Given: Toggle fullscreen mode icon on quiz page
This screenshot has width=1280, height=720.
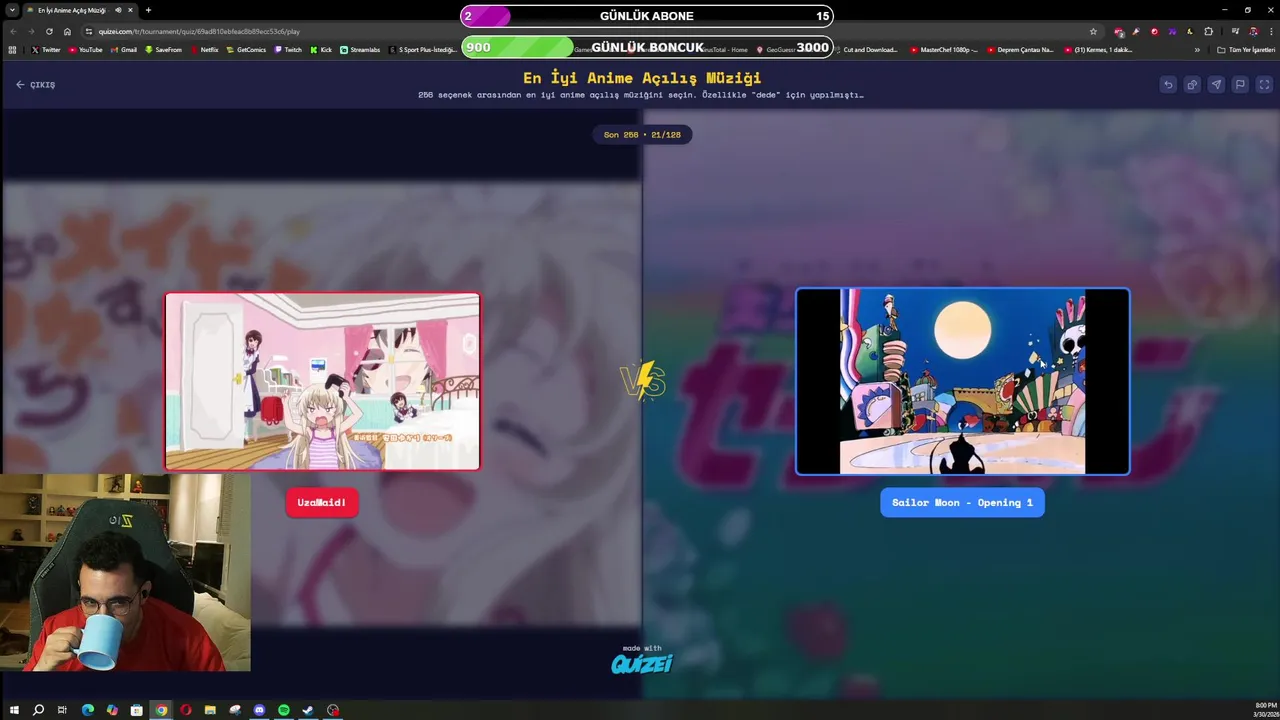Looking at the screenshot, I should tap(1264, 85).
